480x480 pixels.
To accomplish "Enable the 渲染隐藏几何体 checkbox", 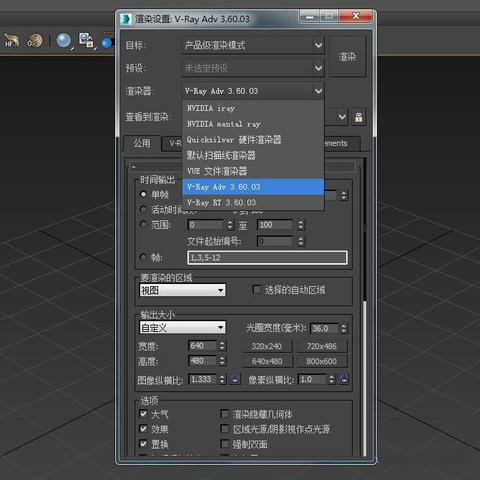I will [x=225, y=414].
